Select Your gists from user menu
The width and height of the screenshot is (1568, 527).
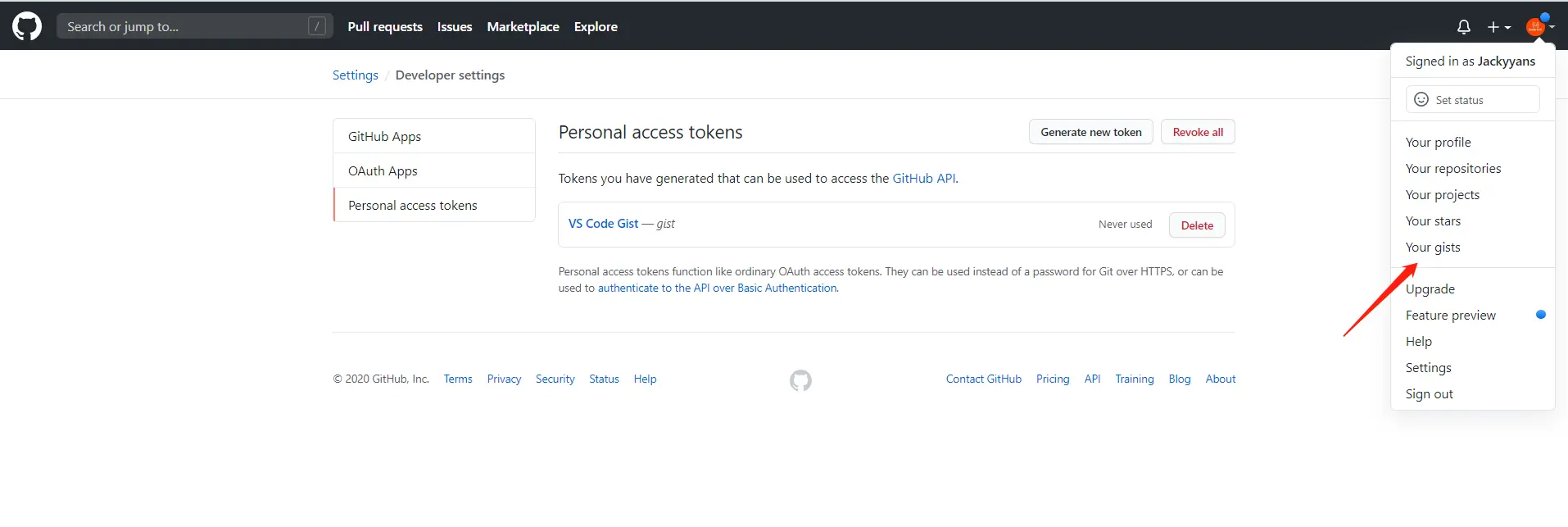tap(1433, 248)
